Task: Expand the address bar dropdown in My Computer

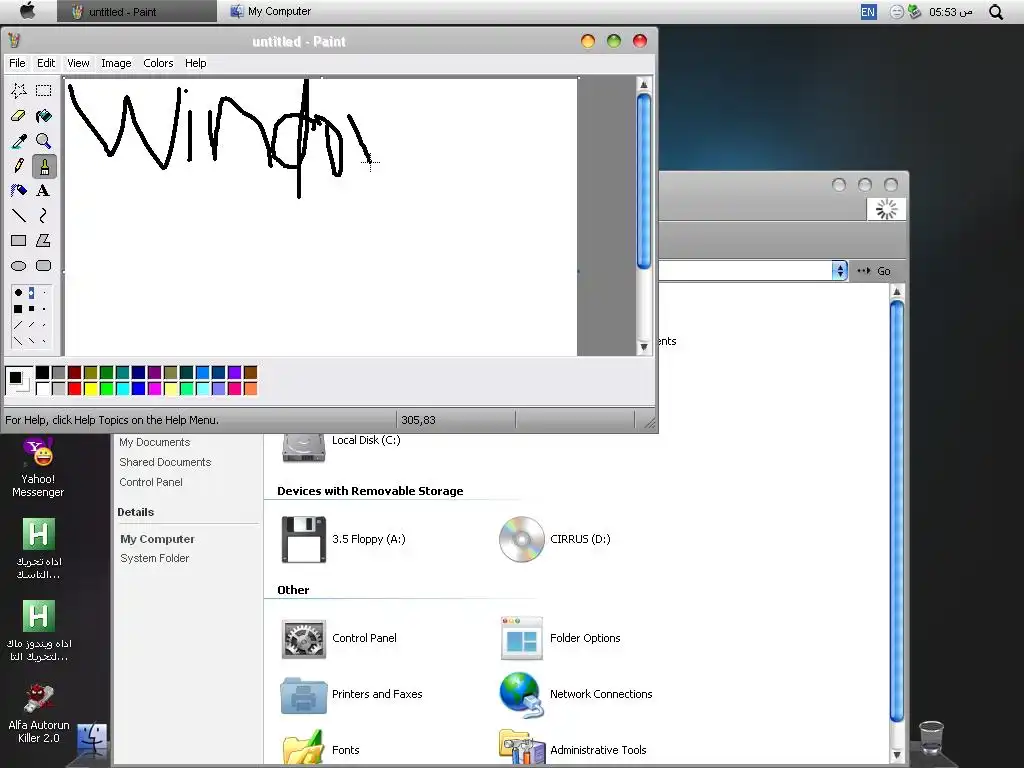Action: tap(839, 270)
